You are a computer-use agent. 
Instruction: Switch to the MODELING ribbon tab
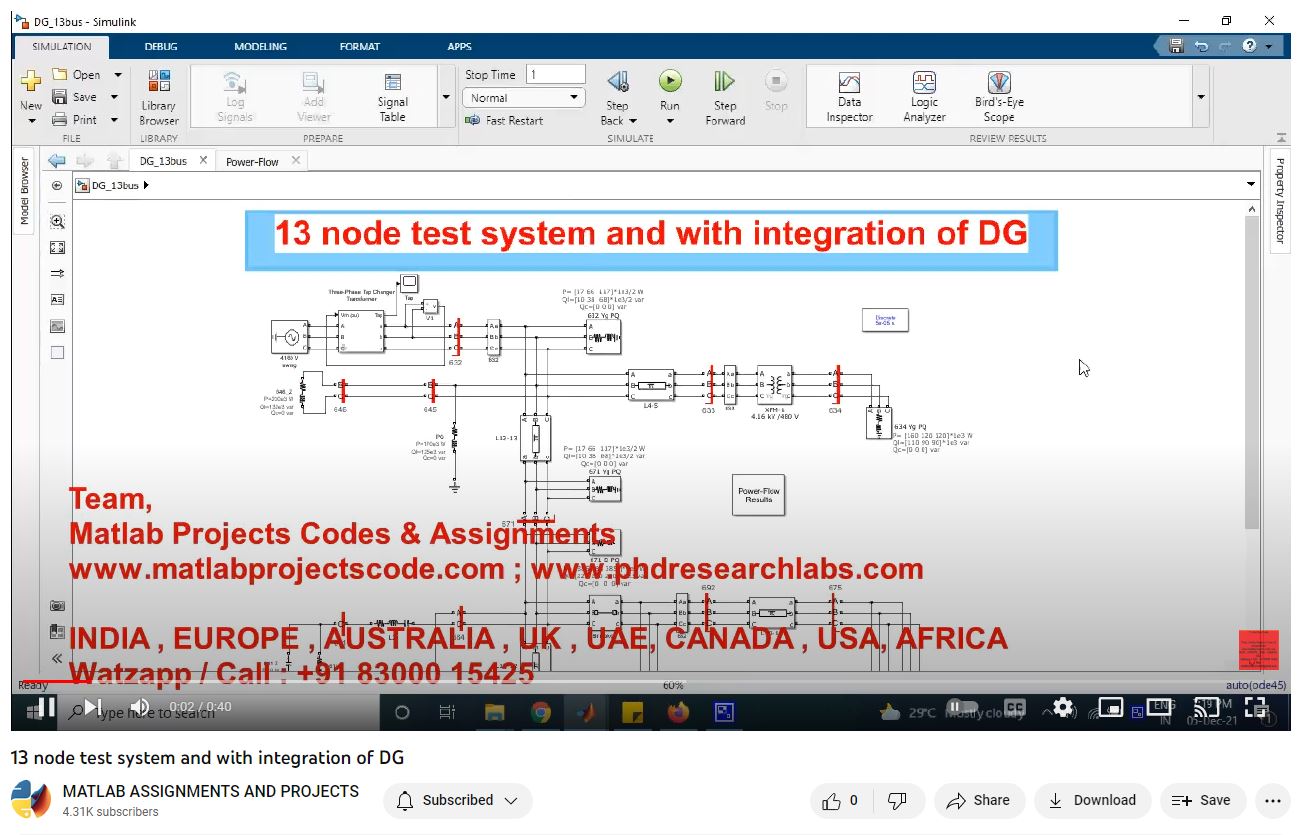(x=260, y=46)
